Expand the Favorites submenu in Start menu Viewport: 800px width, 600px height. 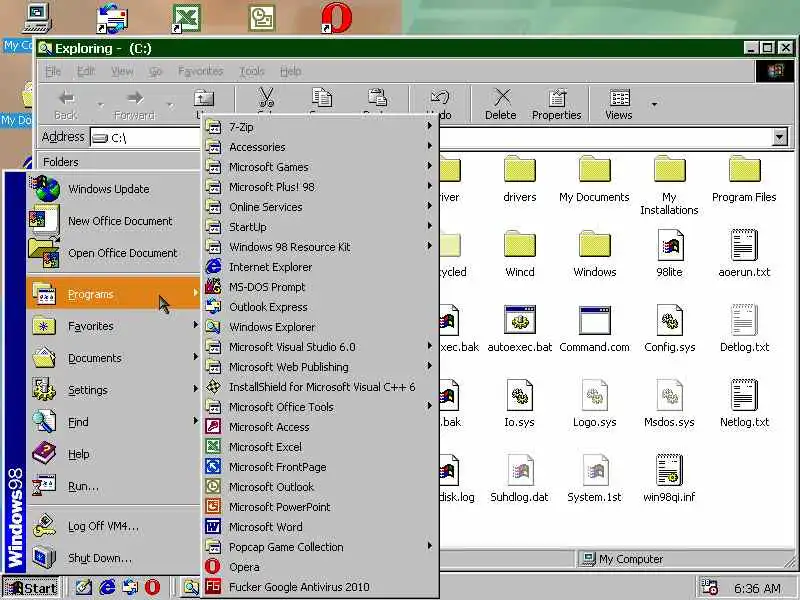pos(114,326)
